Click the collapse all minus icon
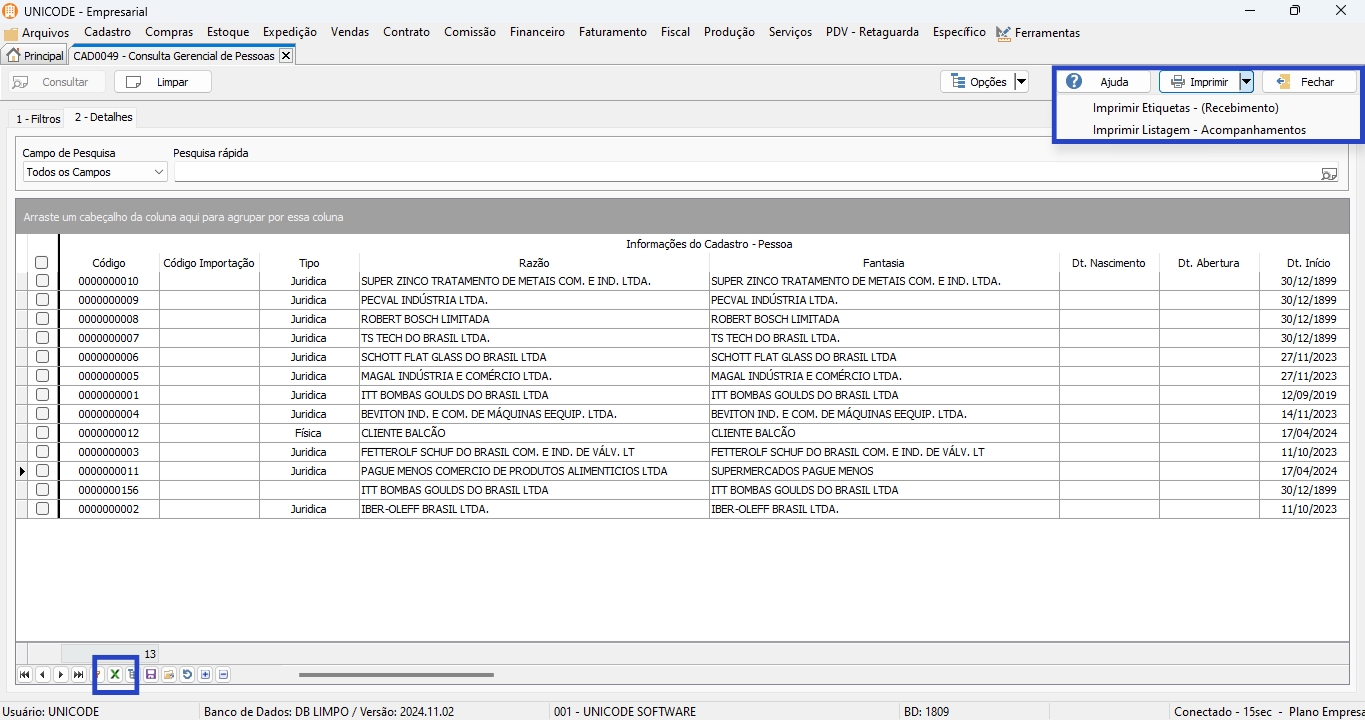This screenshot has width=1365, height=720. 223,675
